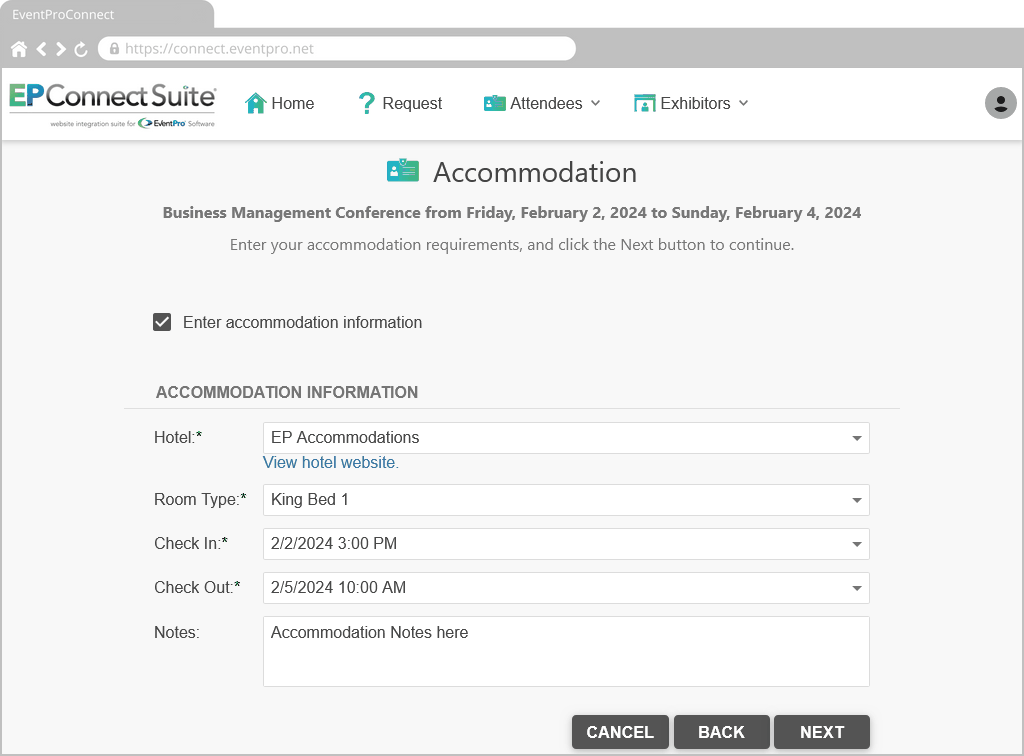Click the BACK button
1024x756 pixels.
pos(722,732)
